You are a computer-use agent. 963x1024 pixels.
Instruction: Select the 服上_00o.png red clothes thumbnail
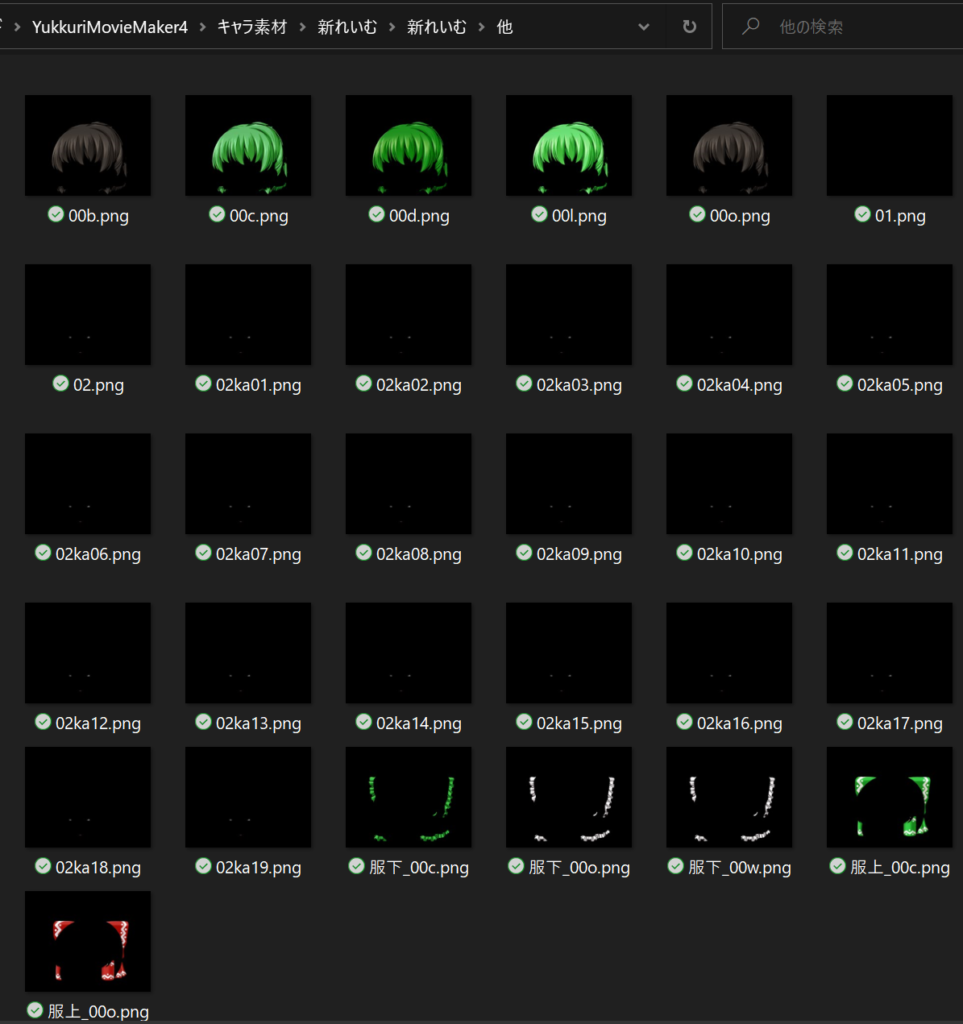click(x=88, y=942)
